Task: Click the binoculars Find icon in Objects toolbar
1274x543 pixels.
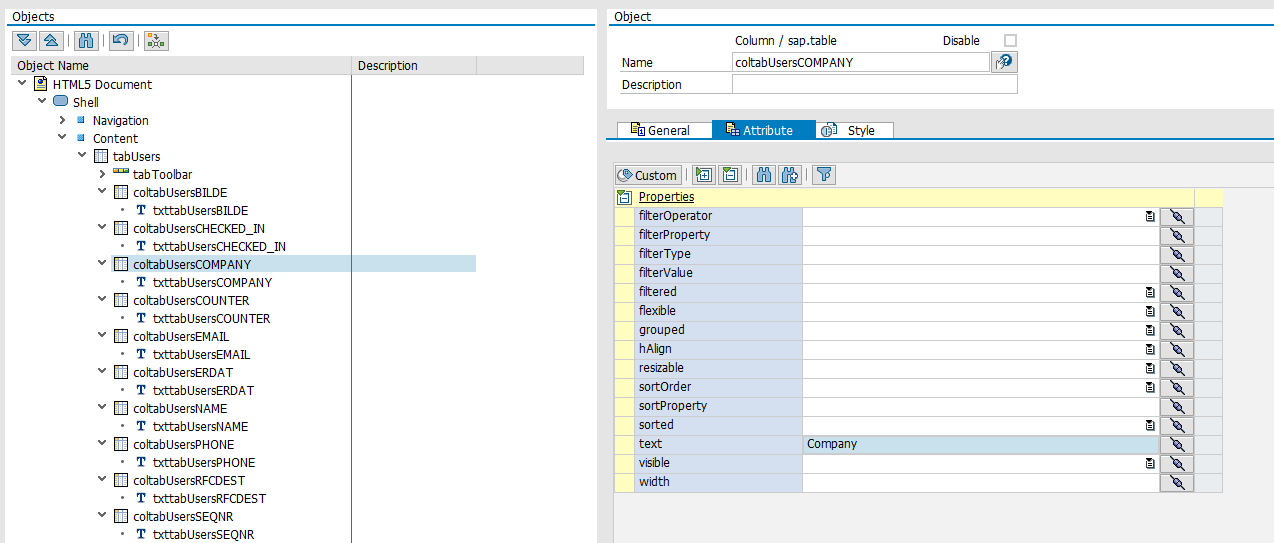Action: (86, 40)
